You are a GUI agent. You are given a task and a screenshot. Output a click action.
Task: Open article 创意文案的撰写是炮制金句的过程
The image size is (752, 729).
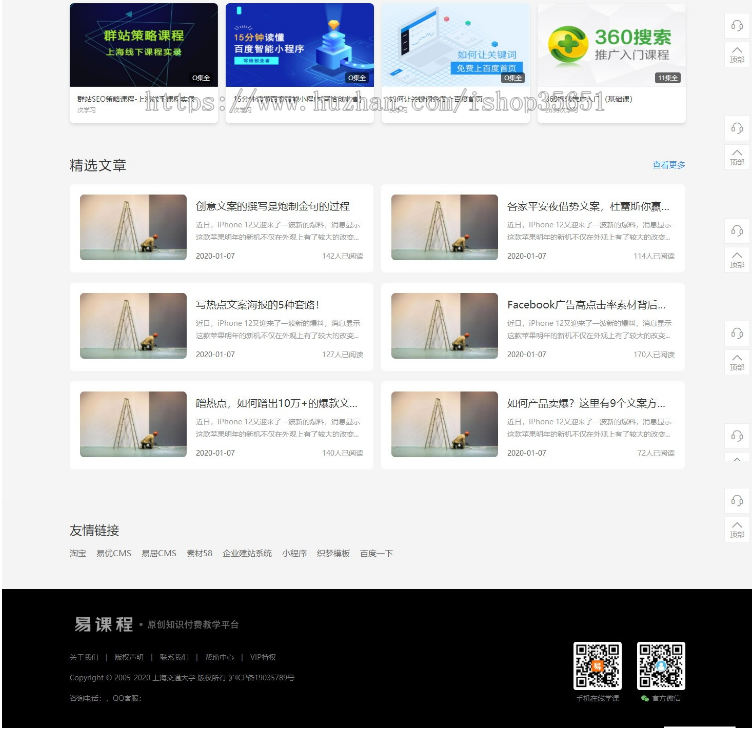(x=272, y=206)
